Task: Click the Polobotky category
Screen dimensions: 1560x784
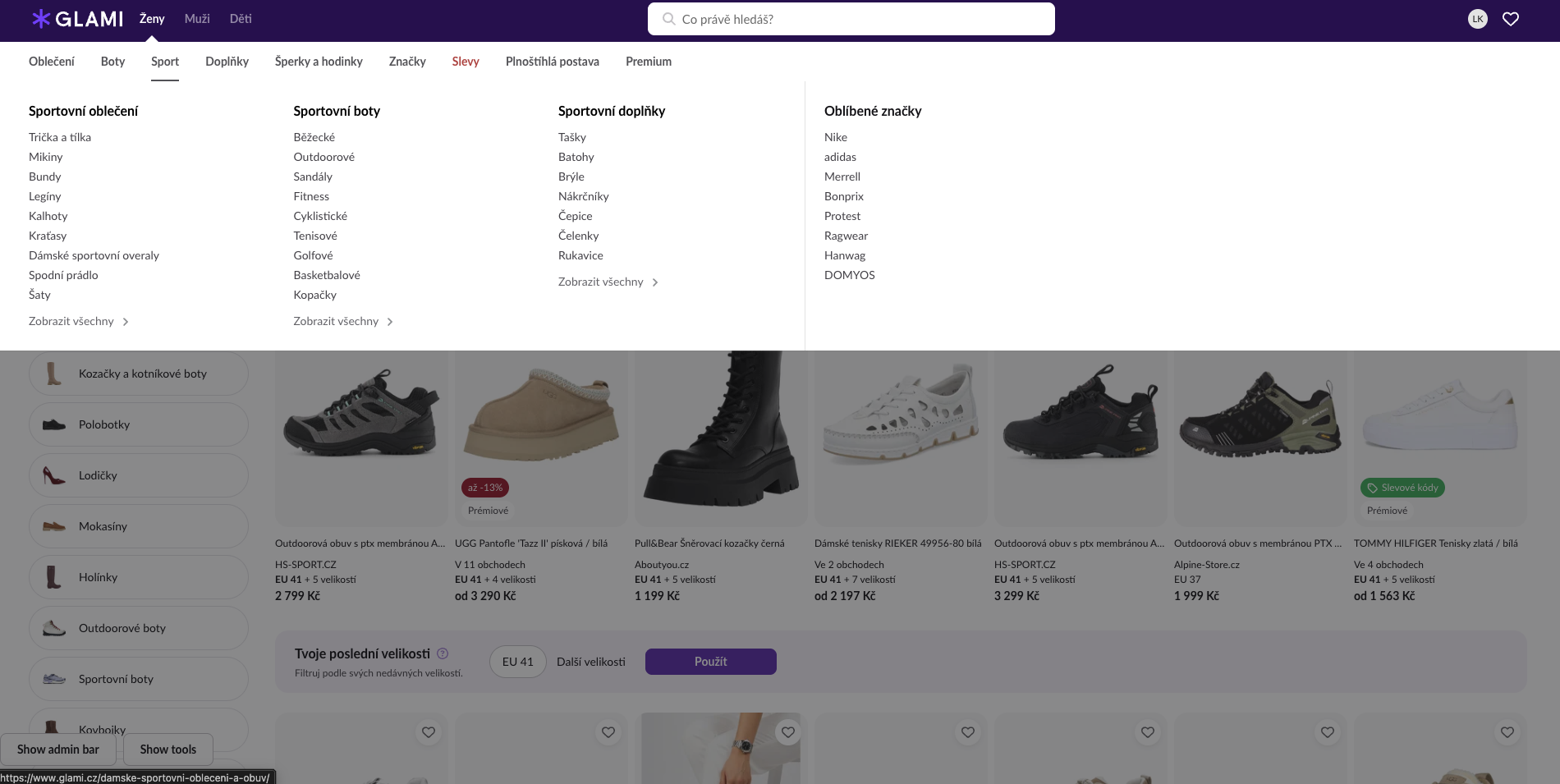Action: click(139, 424)
